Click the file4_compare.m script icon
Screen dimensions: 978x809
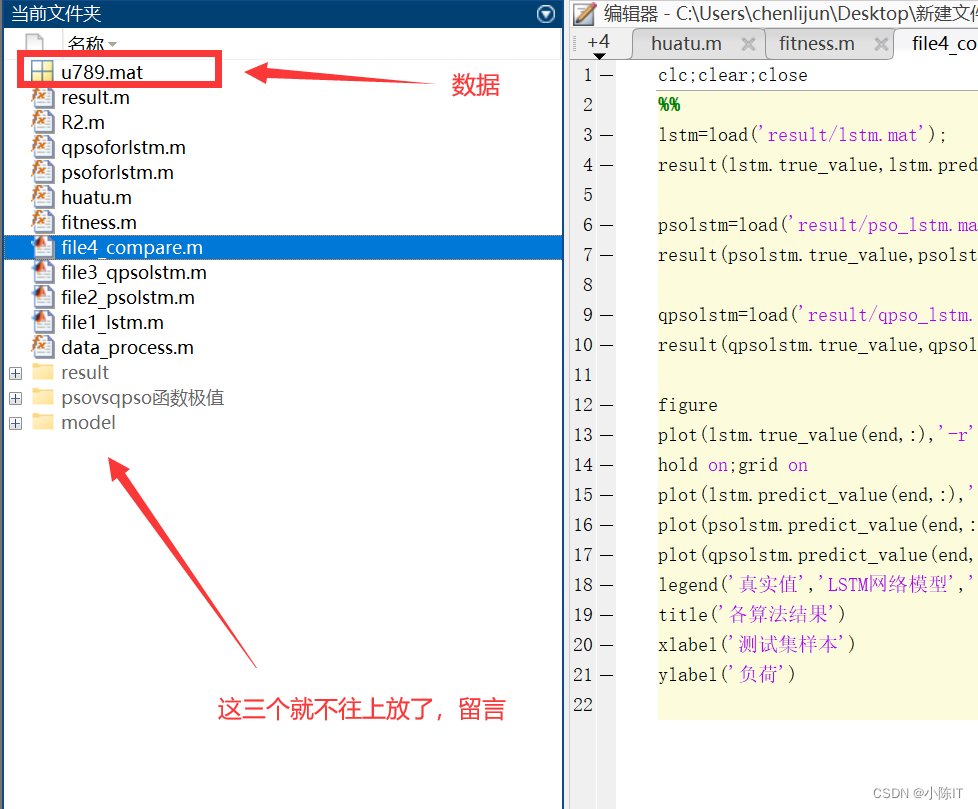coord(42,247)
